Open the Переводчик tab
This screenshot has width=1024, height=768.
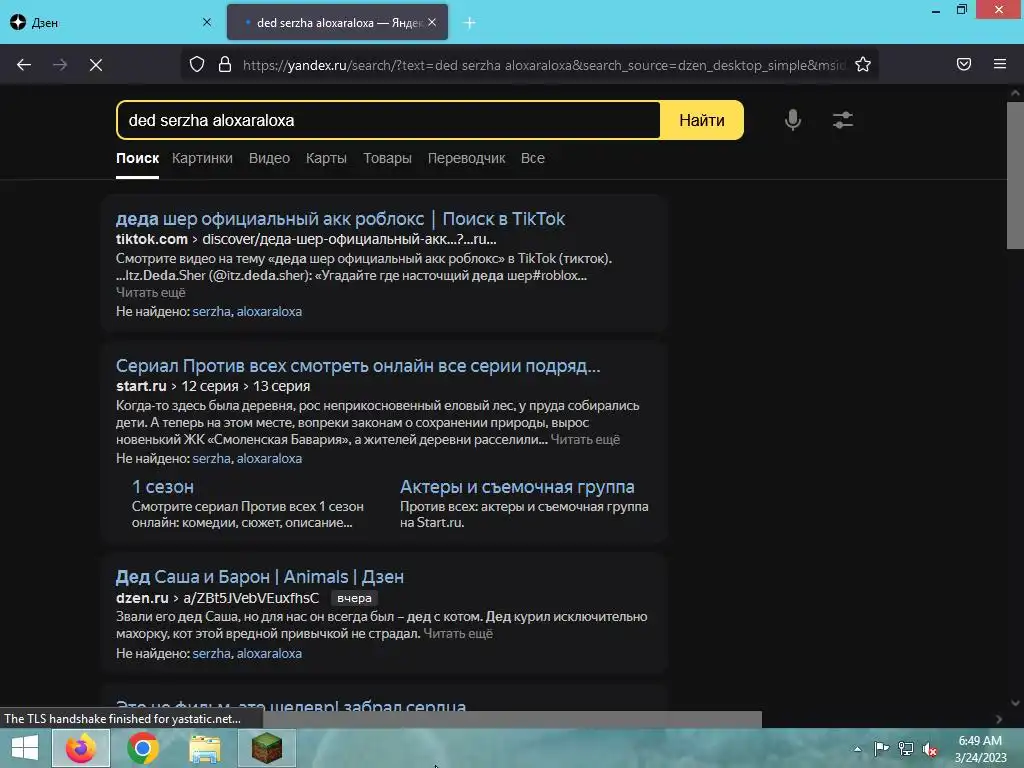click(466, 158)
